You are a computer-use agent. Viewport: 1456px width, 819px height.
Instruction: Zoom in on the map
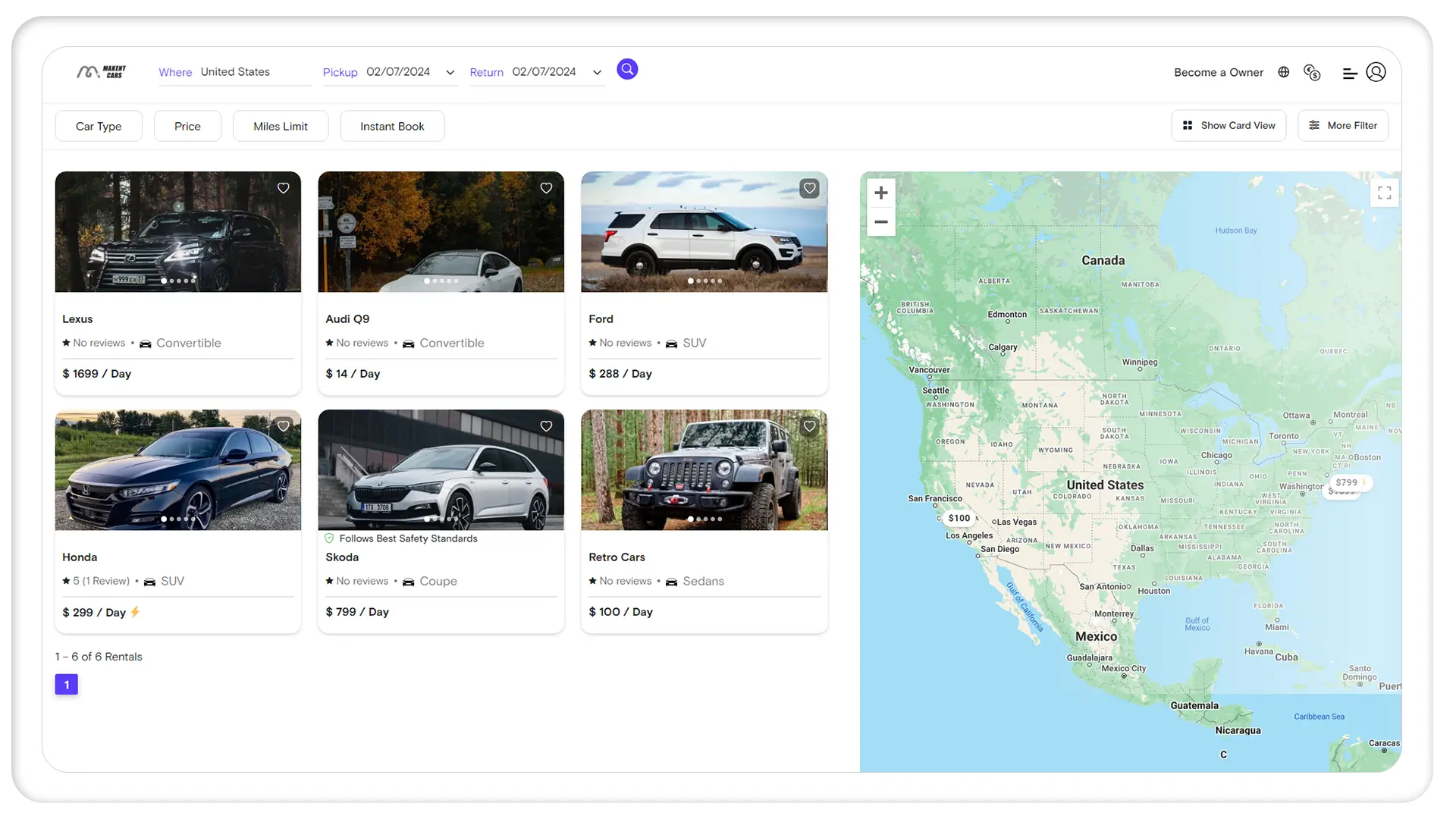pos(881,193)
